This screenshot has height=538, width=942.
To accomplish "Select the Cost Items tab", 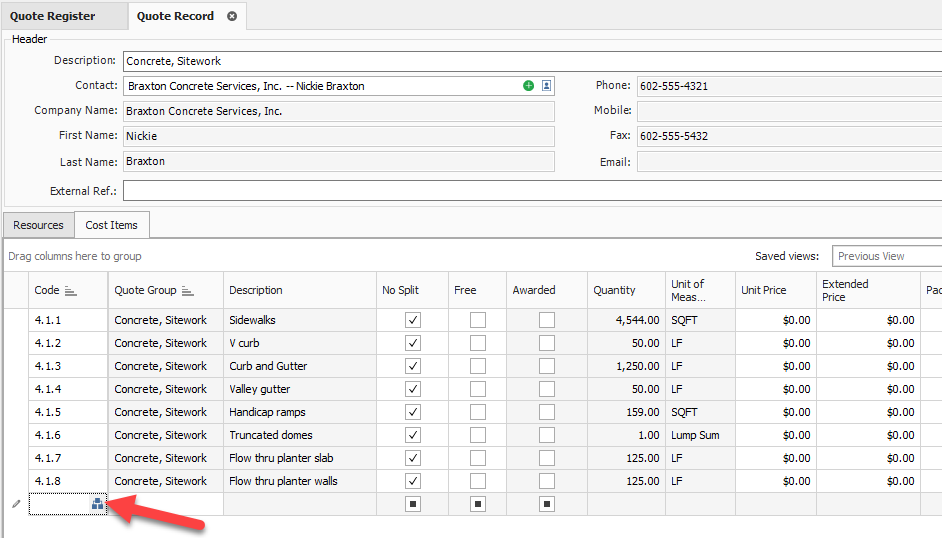I will (x=112, y=225).
